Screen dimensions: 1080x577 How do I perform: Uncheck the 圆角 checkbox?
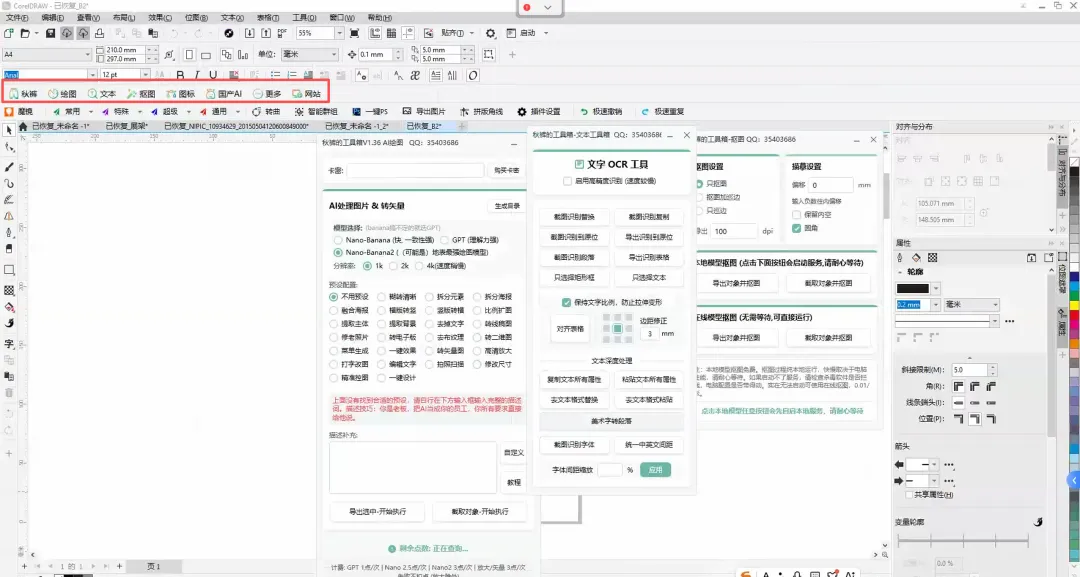coord(796,228)
